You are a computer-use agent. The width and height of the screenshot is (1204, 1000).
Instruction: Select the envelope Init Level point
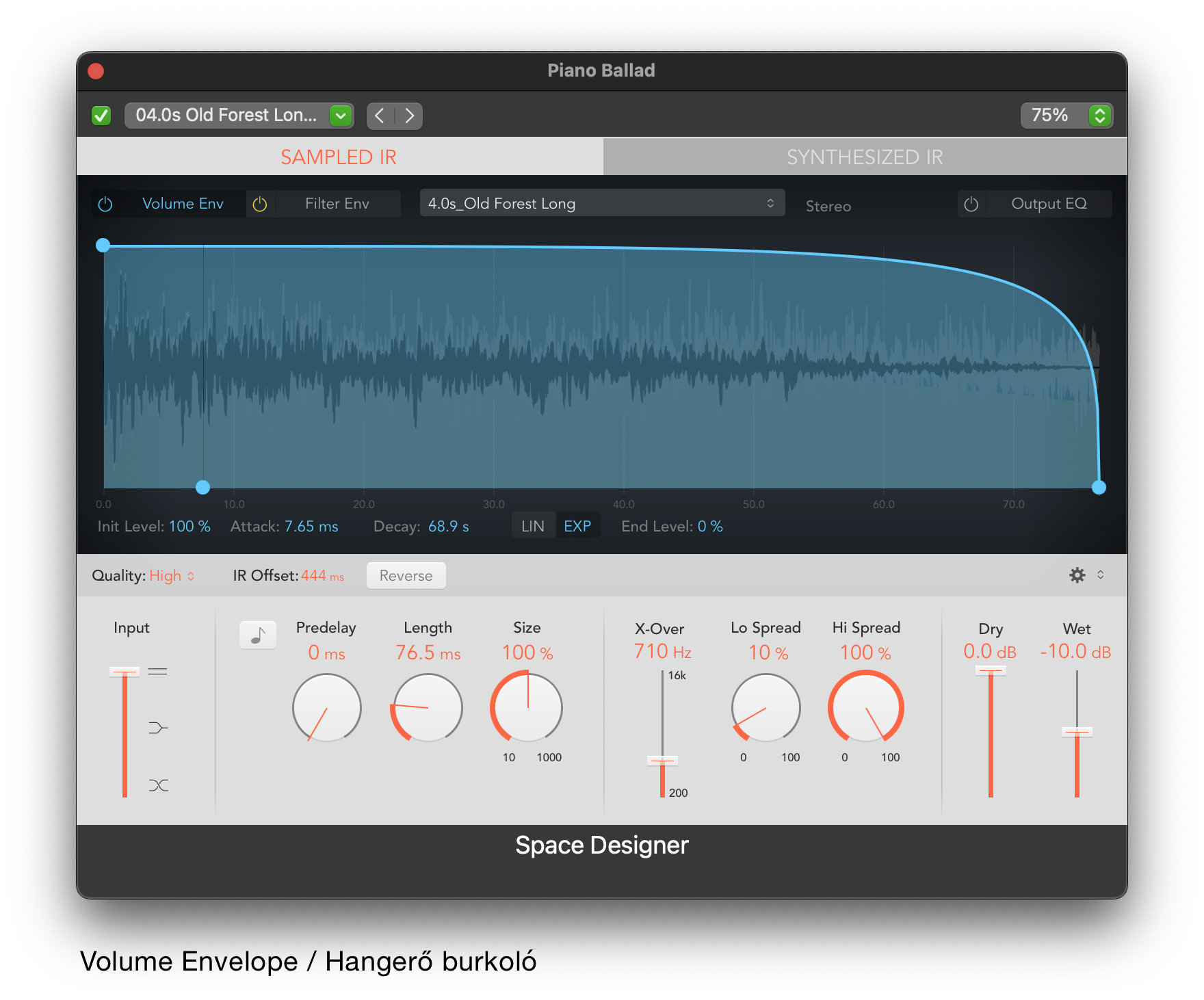point(103,245)
